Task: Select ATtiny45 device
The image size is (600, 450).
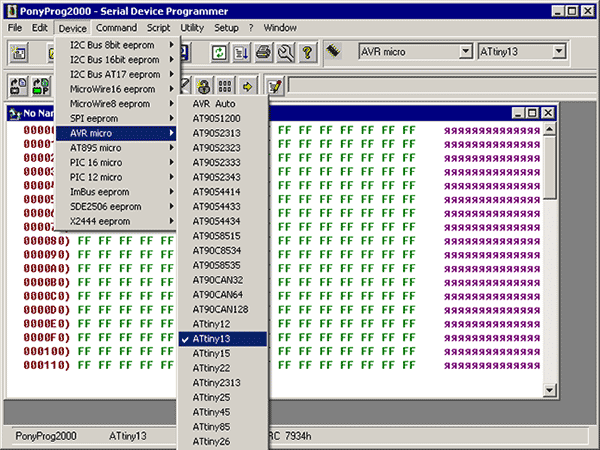Action: click(x=223, y=412)
